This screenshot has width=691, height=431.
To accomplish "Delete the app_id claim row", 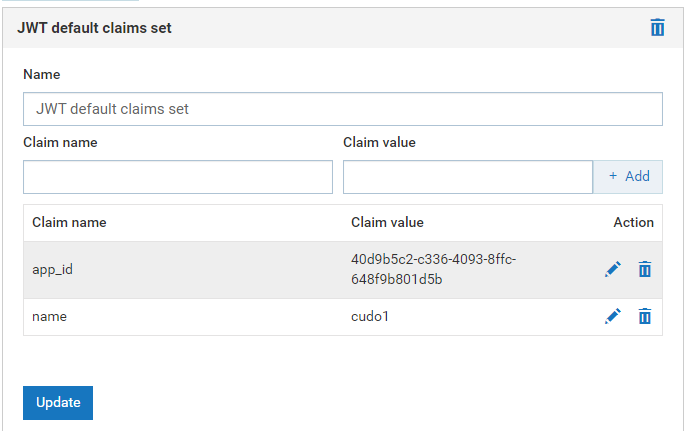I will coord(645,269).
